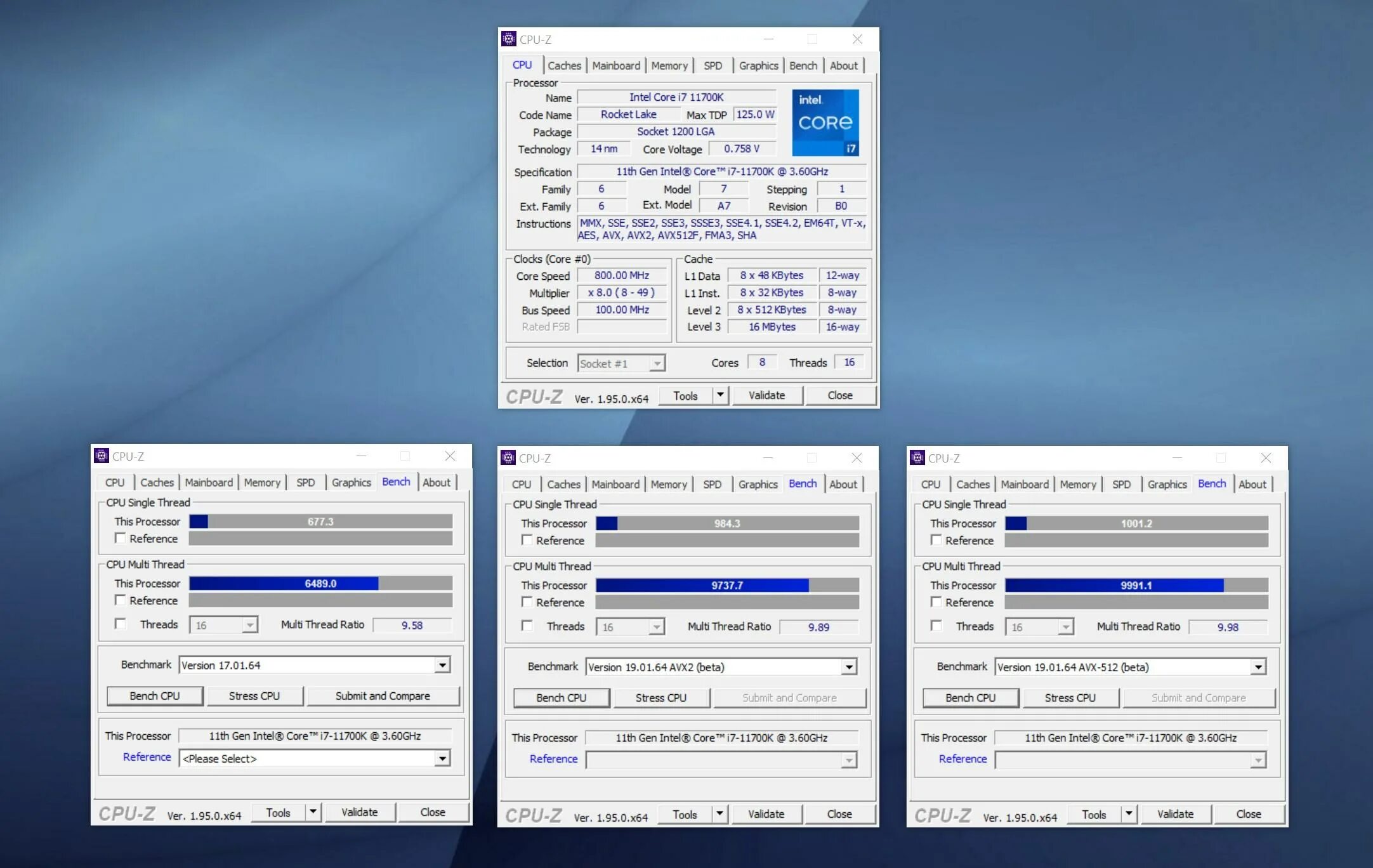This screenshot has height=868, width=1373.
Task: Click Submit and Compare in 17.01.64 window
Action: [383, 696]
